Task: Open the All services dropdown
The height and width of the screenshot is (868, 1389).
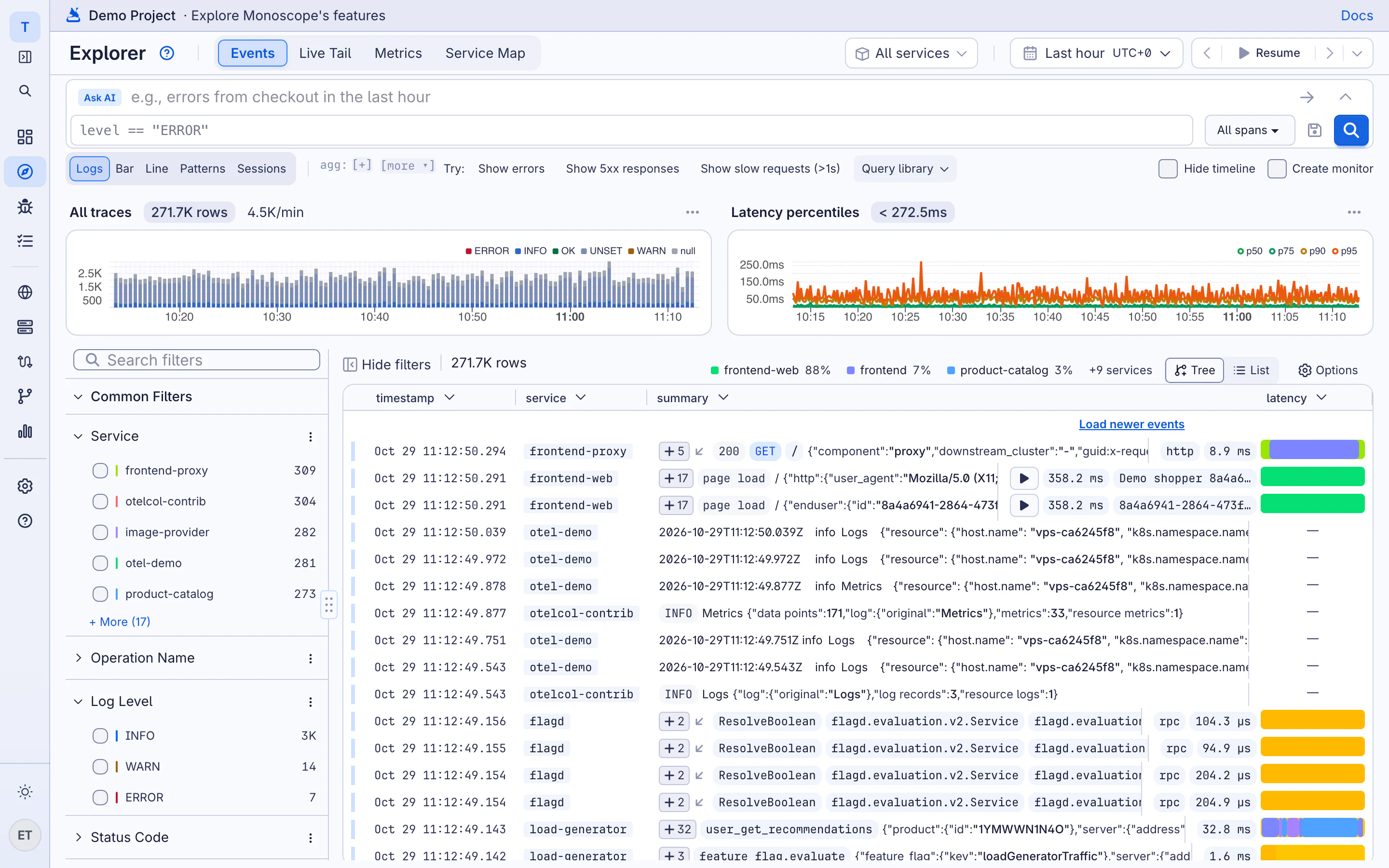Action: [x=911, y=54]
